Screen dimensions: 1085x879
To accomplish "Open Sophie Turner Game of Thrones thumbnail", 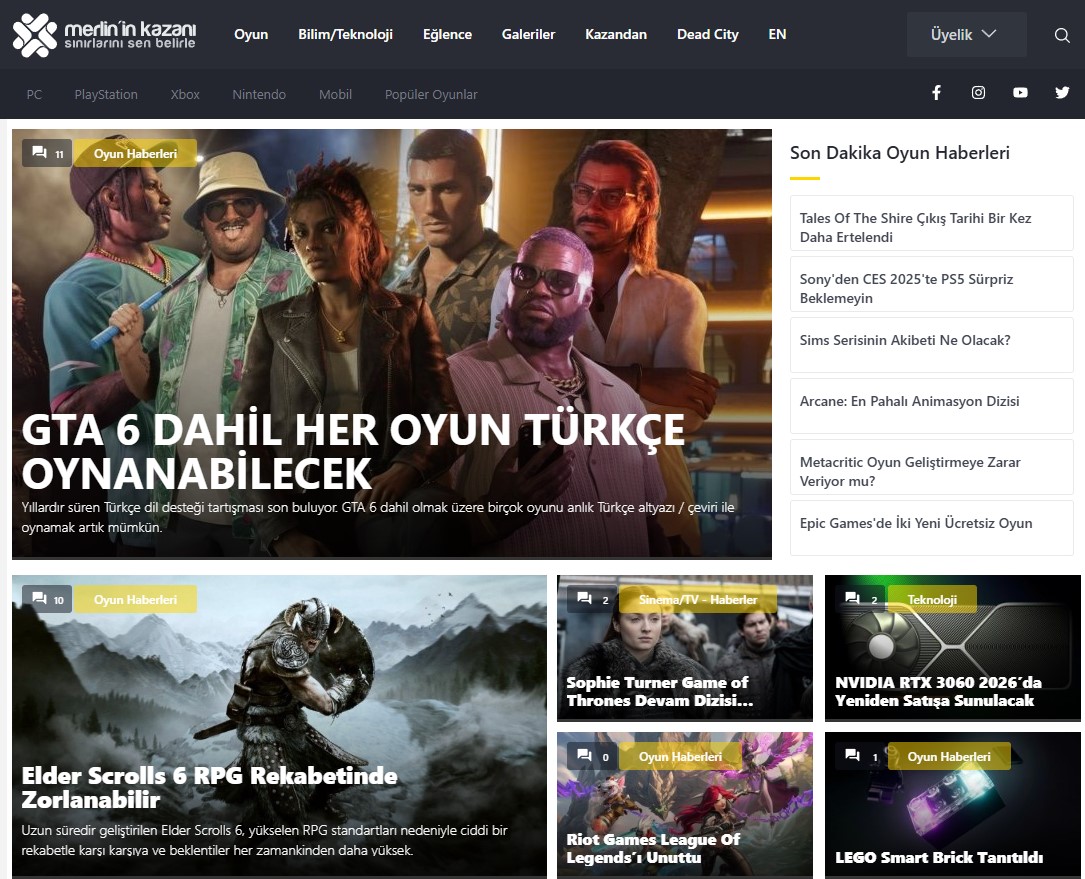I will (684, 645).
